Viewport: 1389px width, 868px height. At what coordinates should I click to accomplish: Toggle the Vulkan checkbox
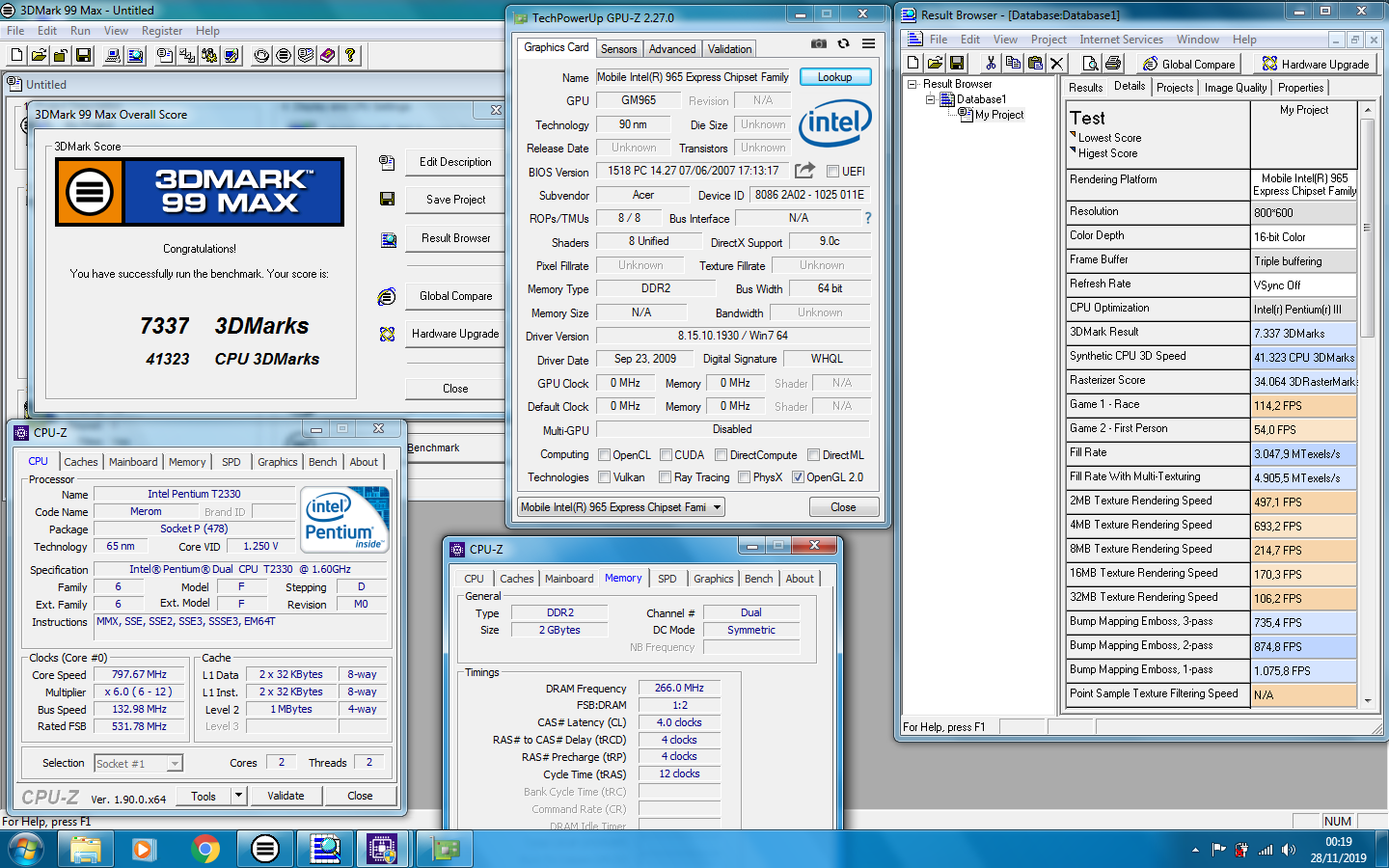(x=604, y=477)
